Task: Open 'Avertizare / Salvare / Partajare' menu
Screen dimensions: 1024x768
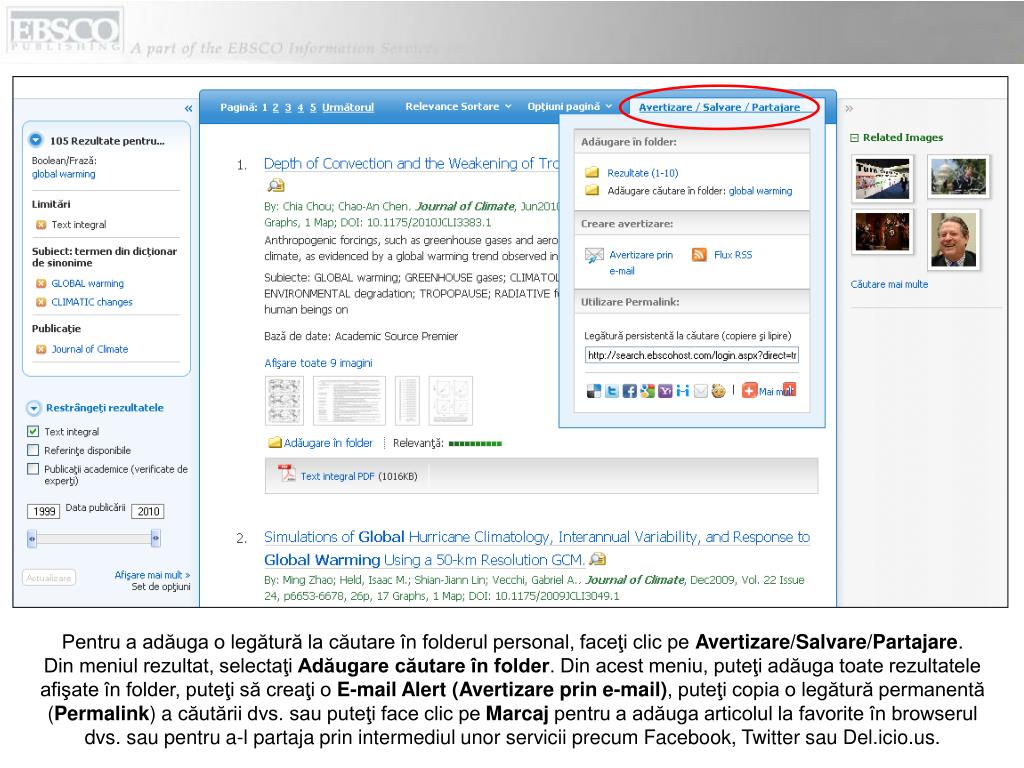Action: (x=719, y=107)
